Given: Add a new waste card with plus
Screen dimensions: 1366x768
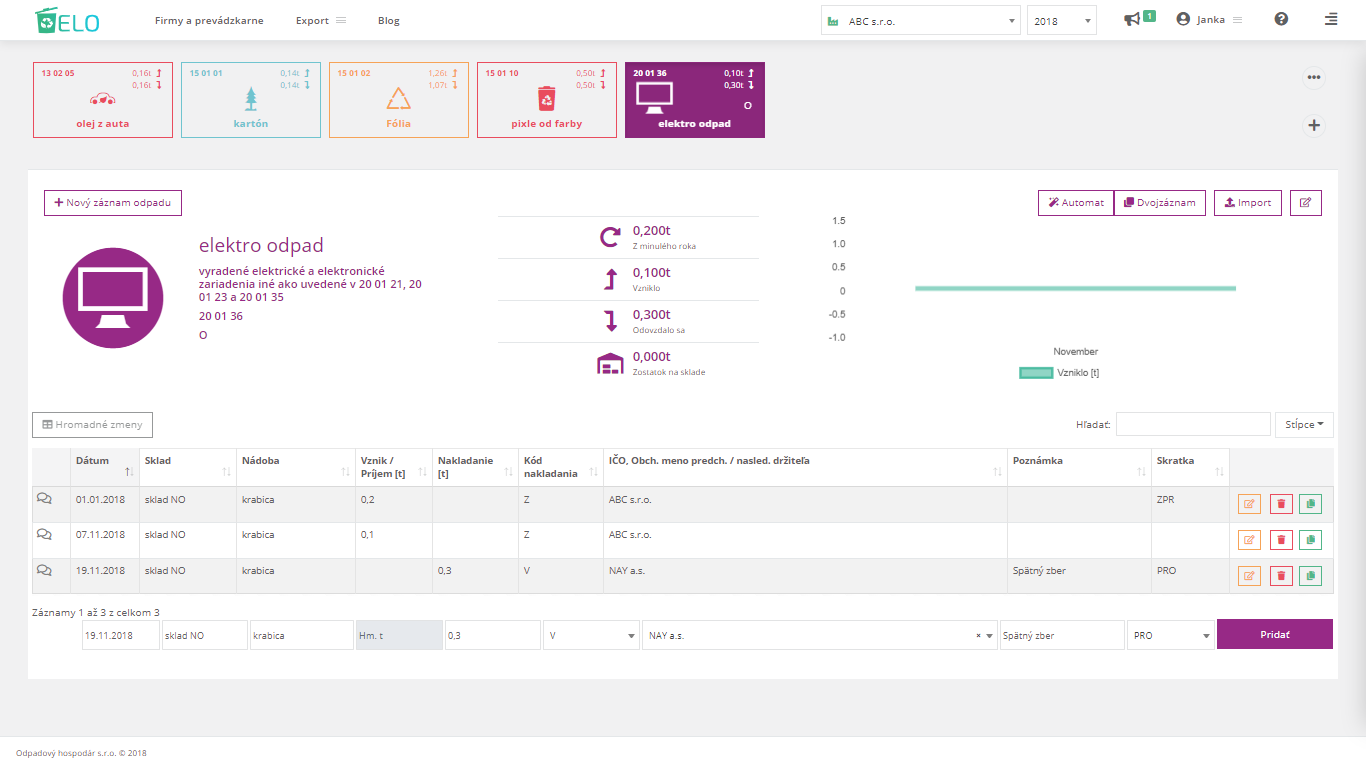Looking at the screenshot, I should click(1314, 125).
